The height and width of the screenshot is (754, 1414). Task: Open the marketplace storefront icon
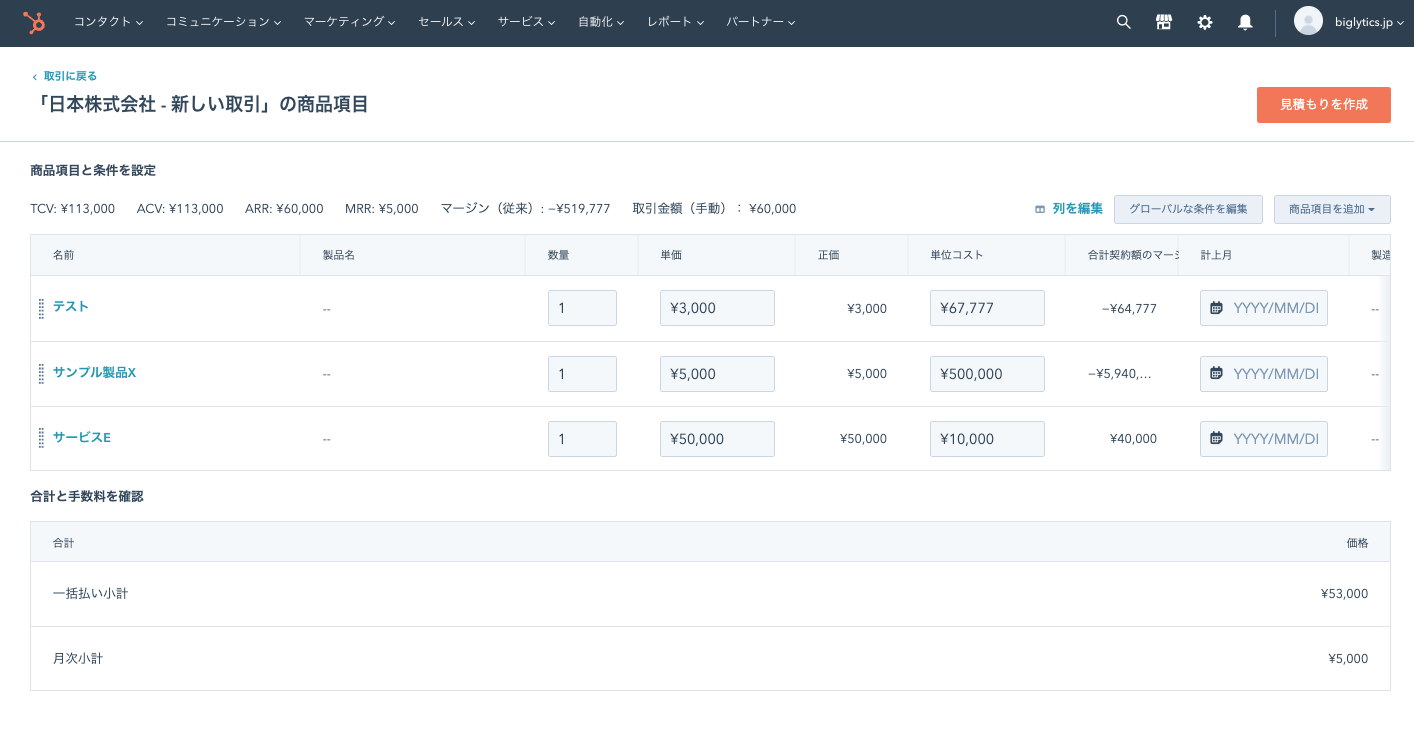click(x=1164, y=22)
